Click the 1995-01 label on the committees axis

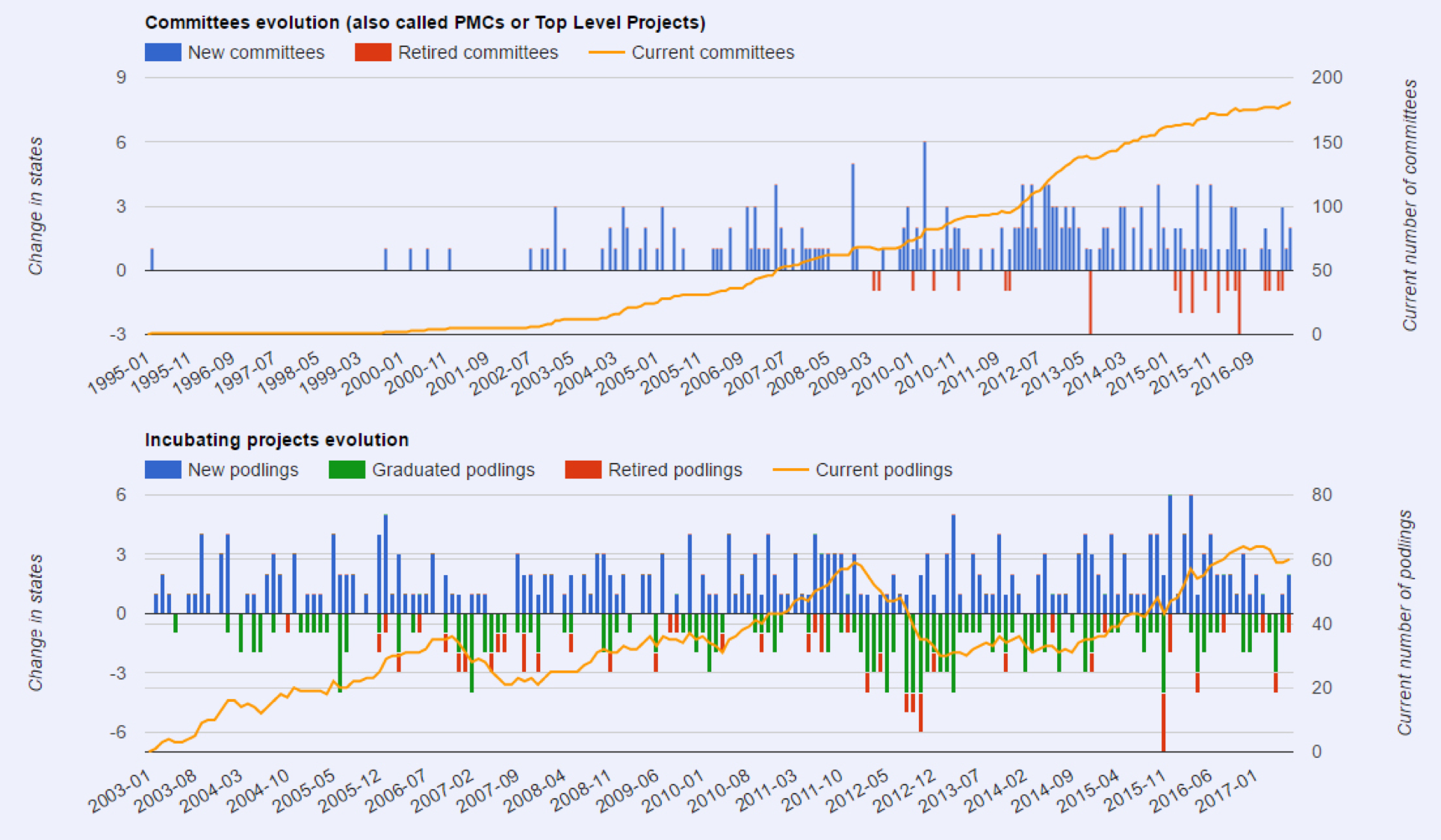(120, 373)
